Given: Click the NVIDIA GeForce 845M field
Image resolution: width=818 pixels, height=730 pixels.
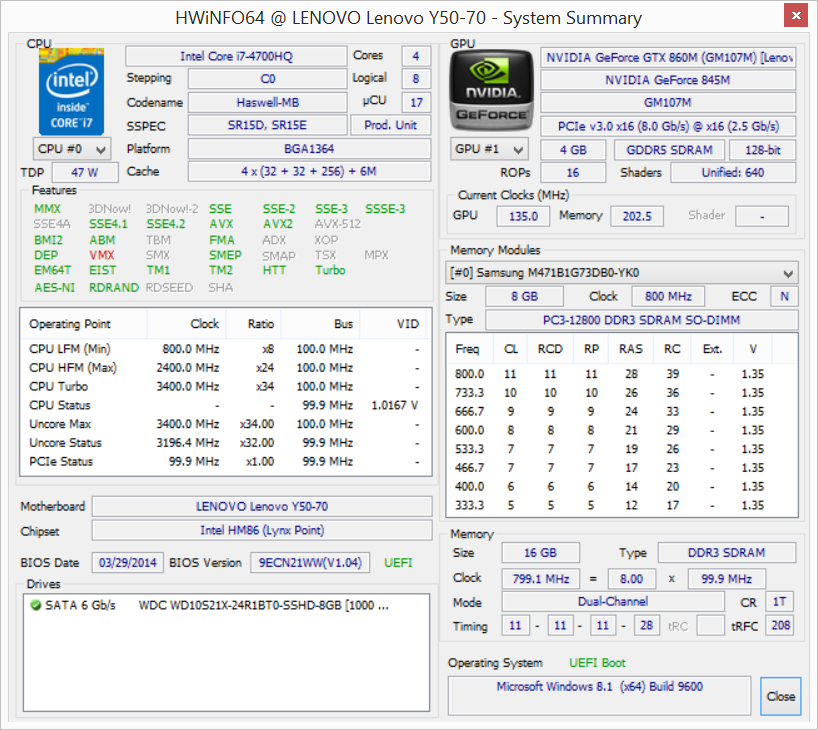Looking at the screenshot, I should pos(668,80).
